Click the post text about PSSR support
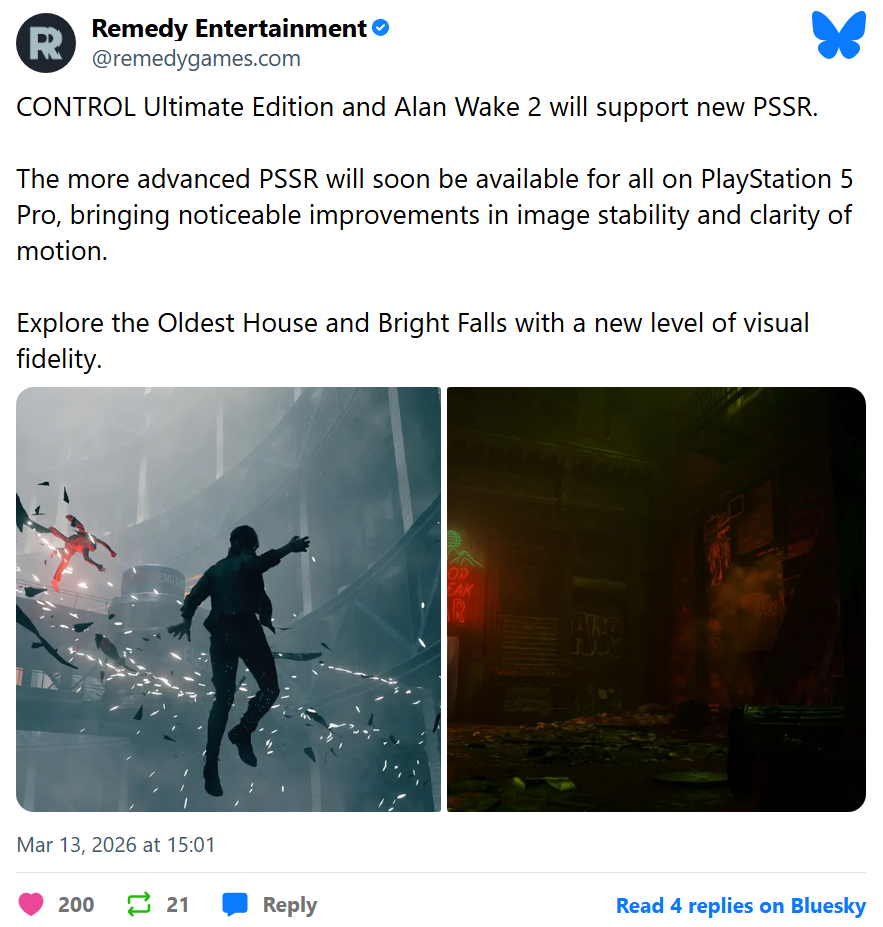 (417, 107)
